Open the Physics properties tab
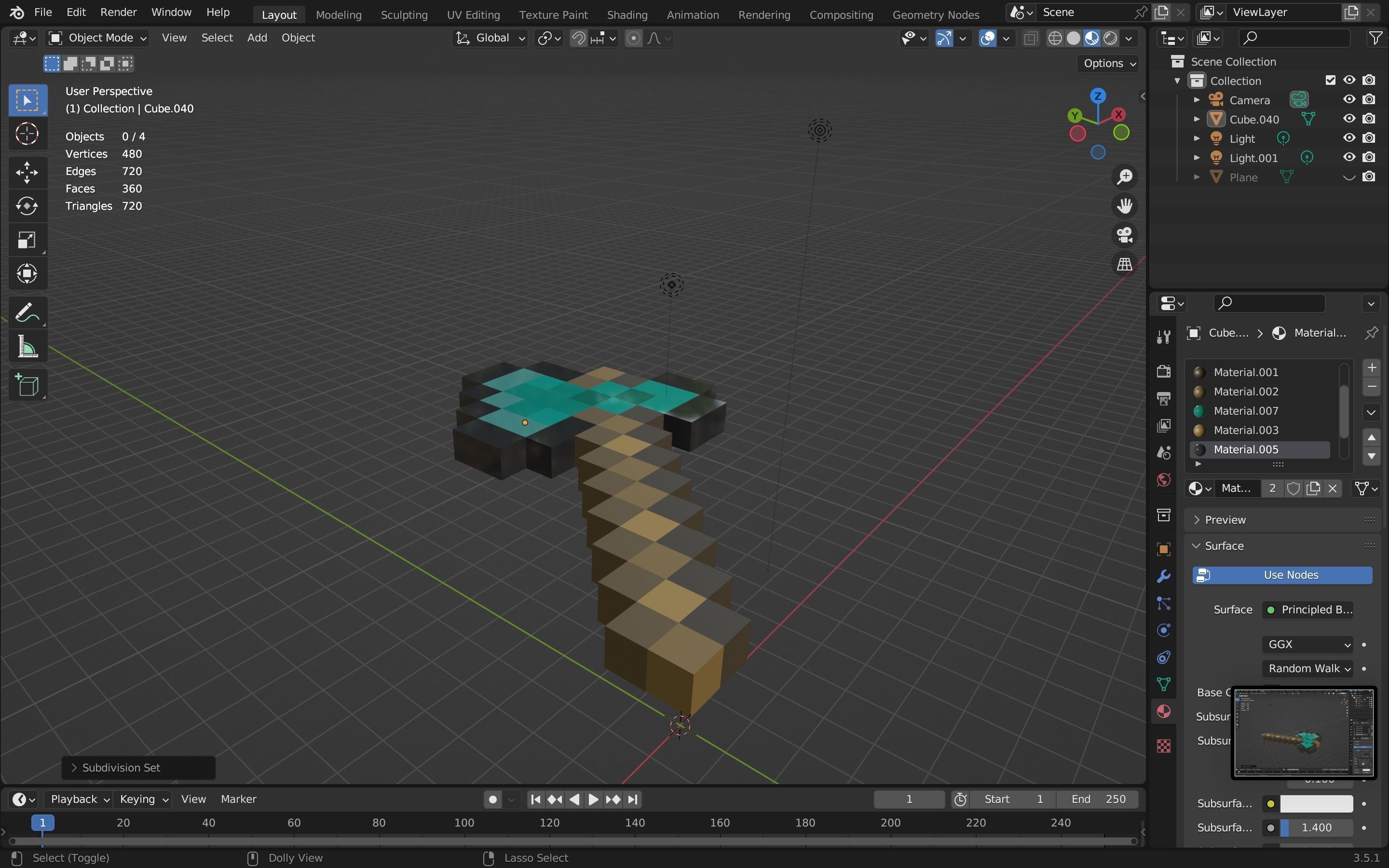This screenshot has width=1389, height=868. click(x=1163, y=630)
